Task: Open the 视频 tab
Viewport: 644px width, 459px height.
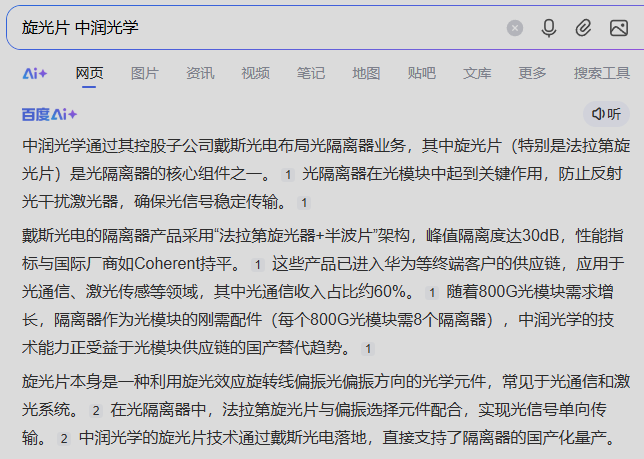Action: click(255, 73)
